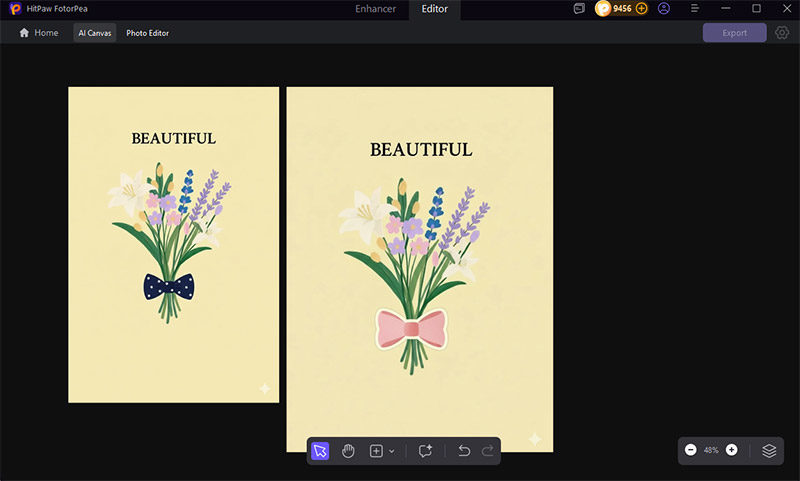Close the FotorPea window

[787, 9]
